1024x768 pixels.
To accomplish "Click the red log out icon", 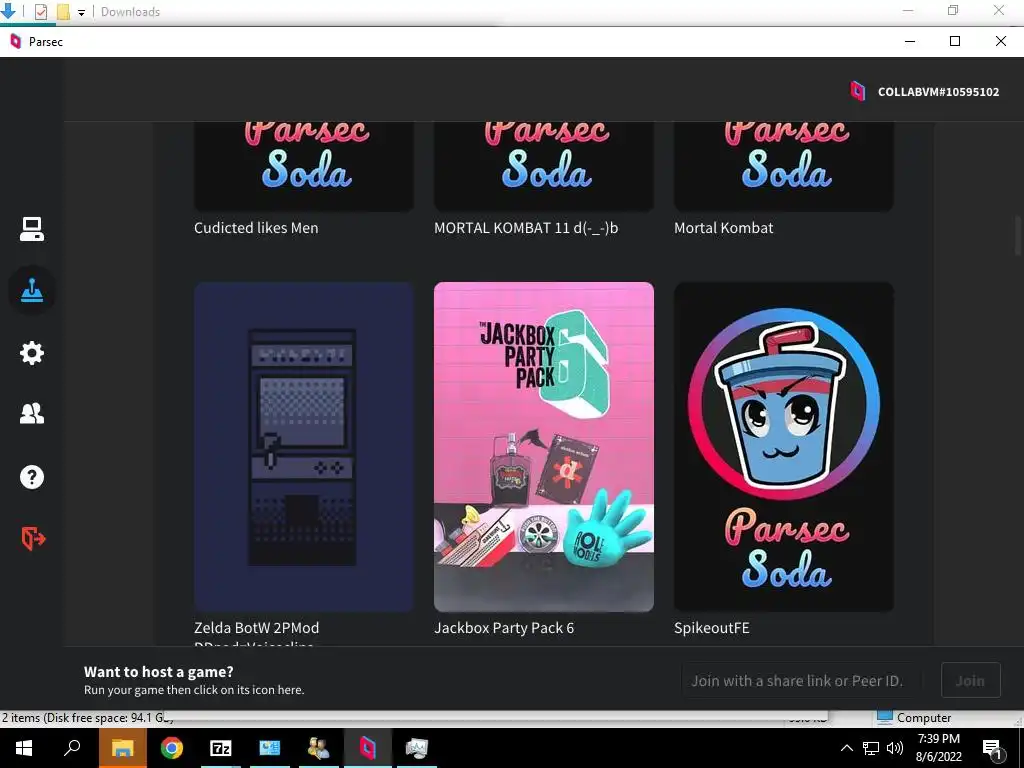I will [x=33, y=539].
